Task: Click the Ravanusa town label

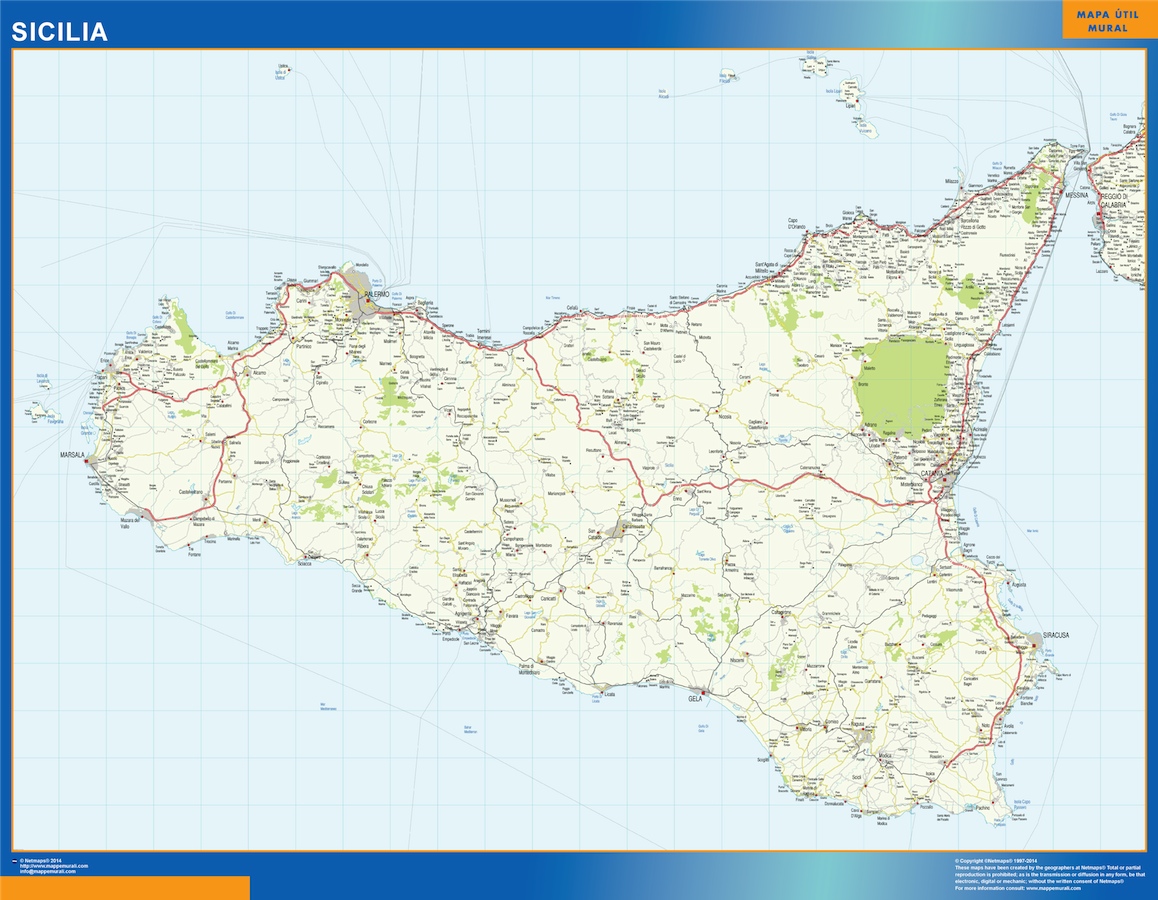Action: pos(614,622)
